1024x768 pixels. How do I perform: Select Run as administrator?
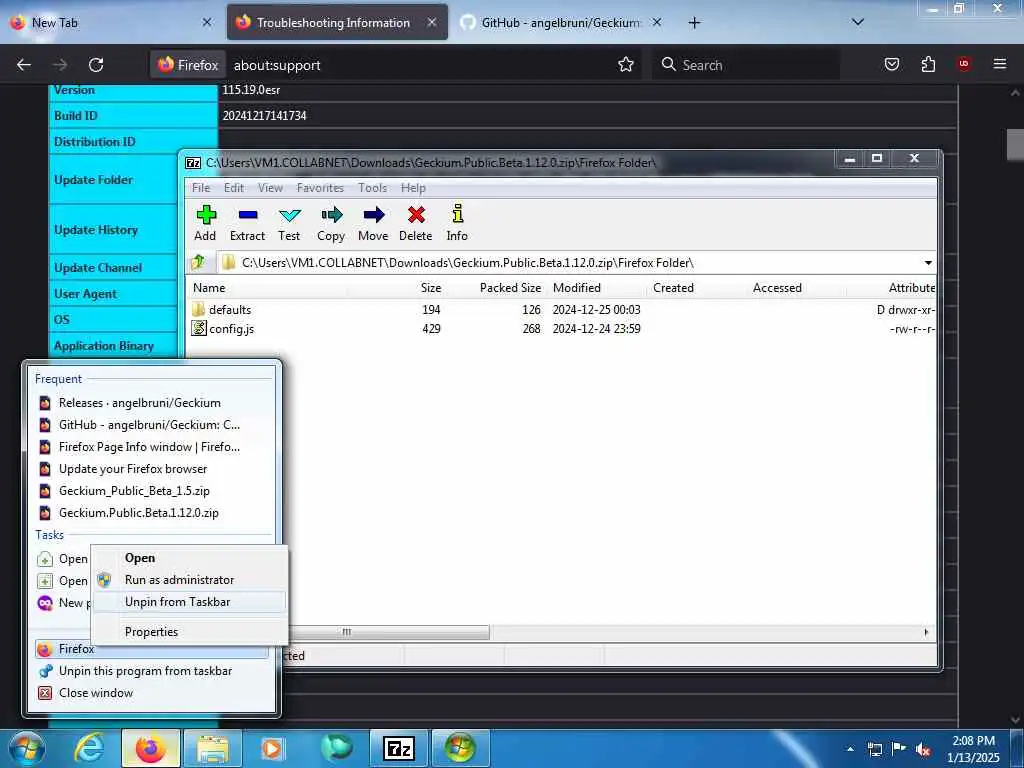[189, 580]
